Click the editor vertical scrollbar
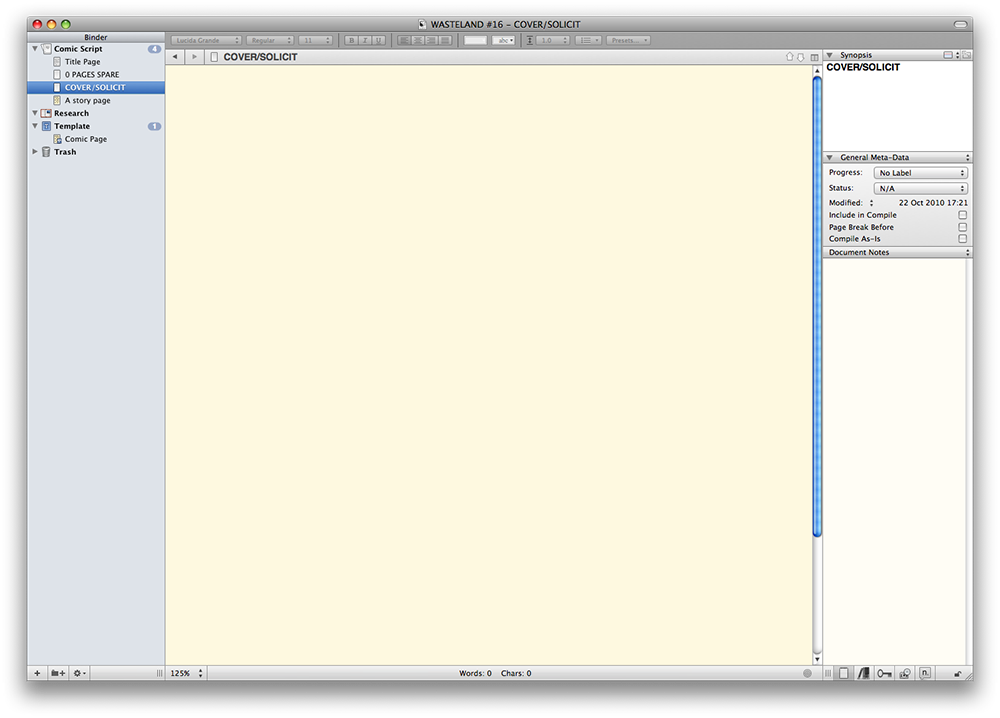This screenshot has width=1000, height=718. pos(817,300)
